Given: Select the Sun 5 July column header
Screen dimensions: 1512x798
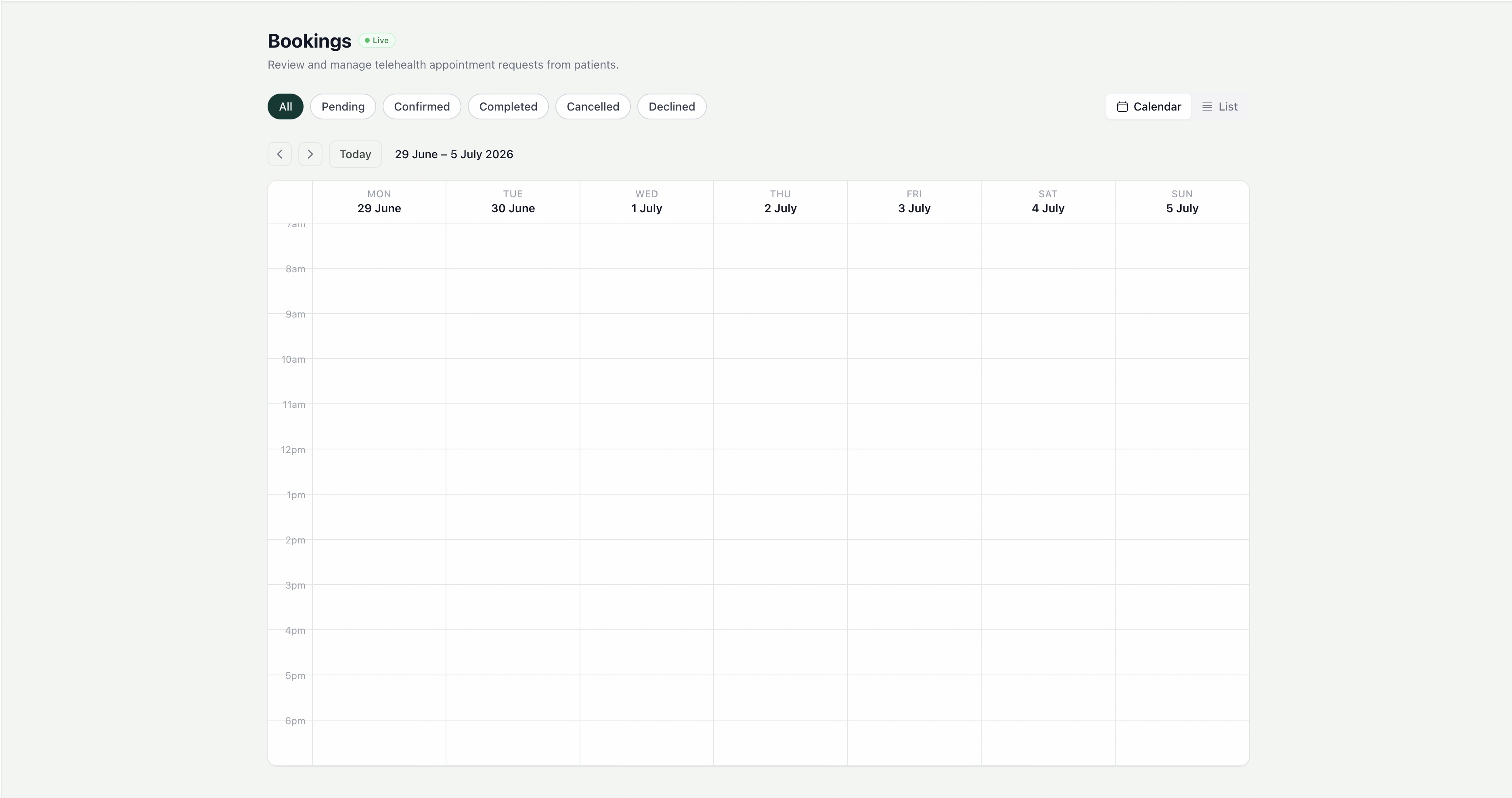Looking at the screenshot, I should 1182,202.
